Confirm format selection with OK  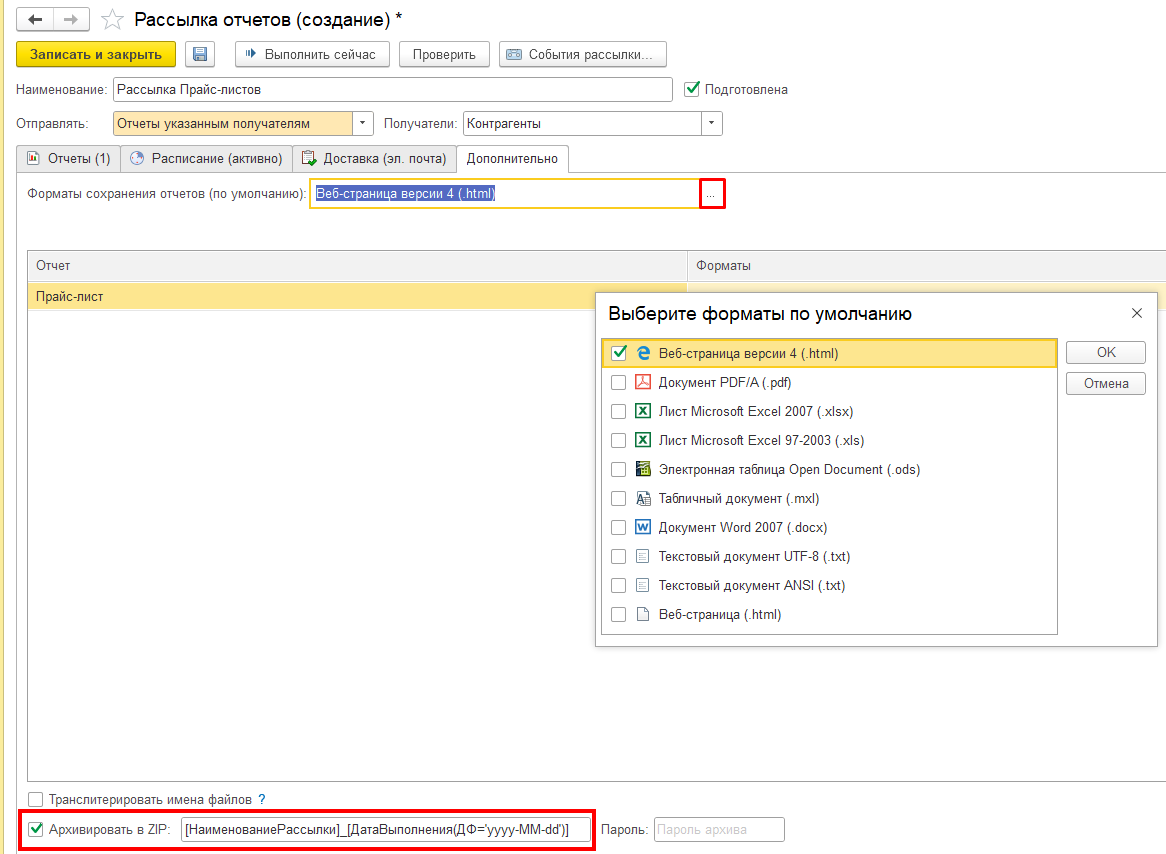pyautogui.click(x=1106, y=353)
